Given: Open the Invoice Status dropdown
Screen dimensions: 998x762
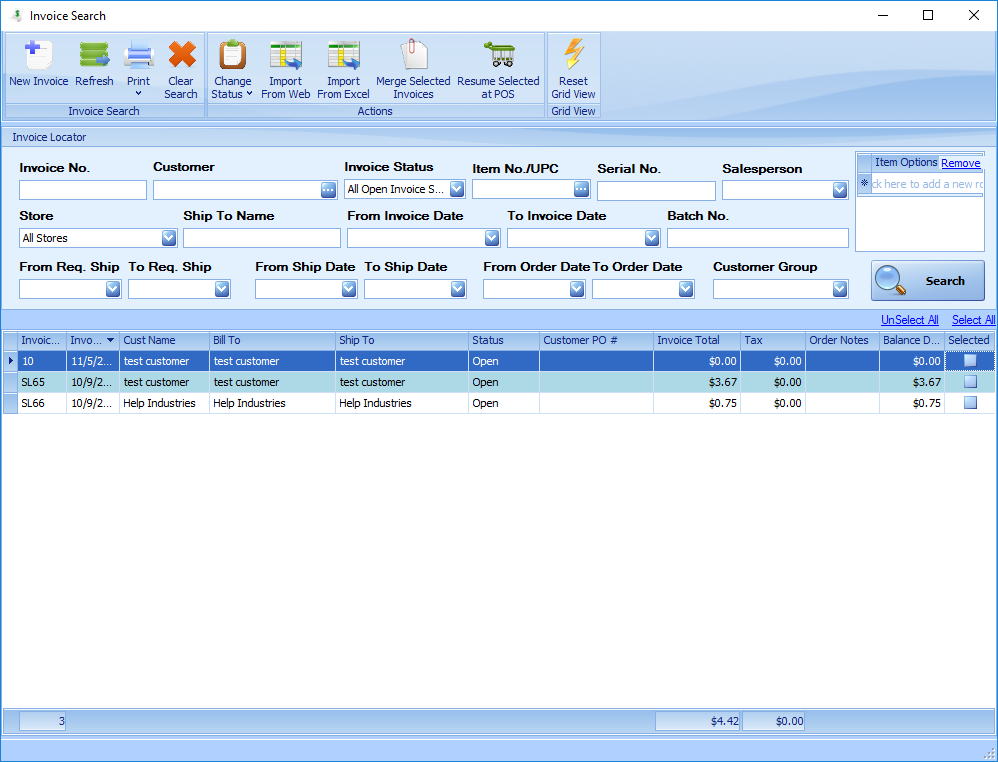Looking at the screenshot, I should pyautogui.click(x=456, y=188).
